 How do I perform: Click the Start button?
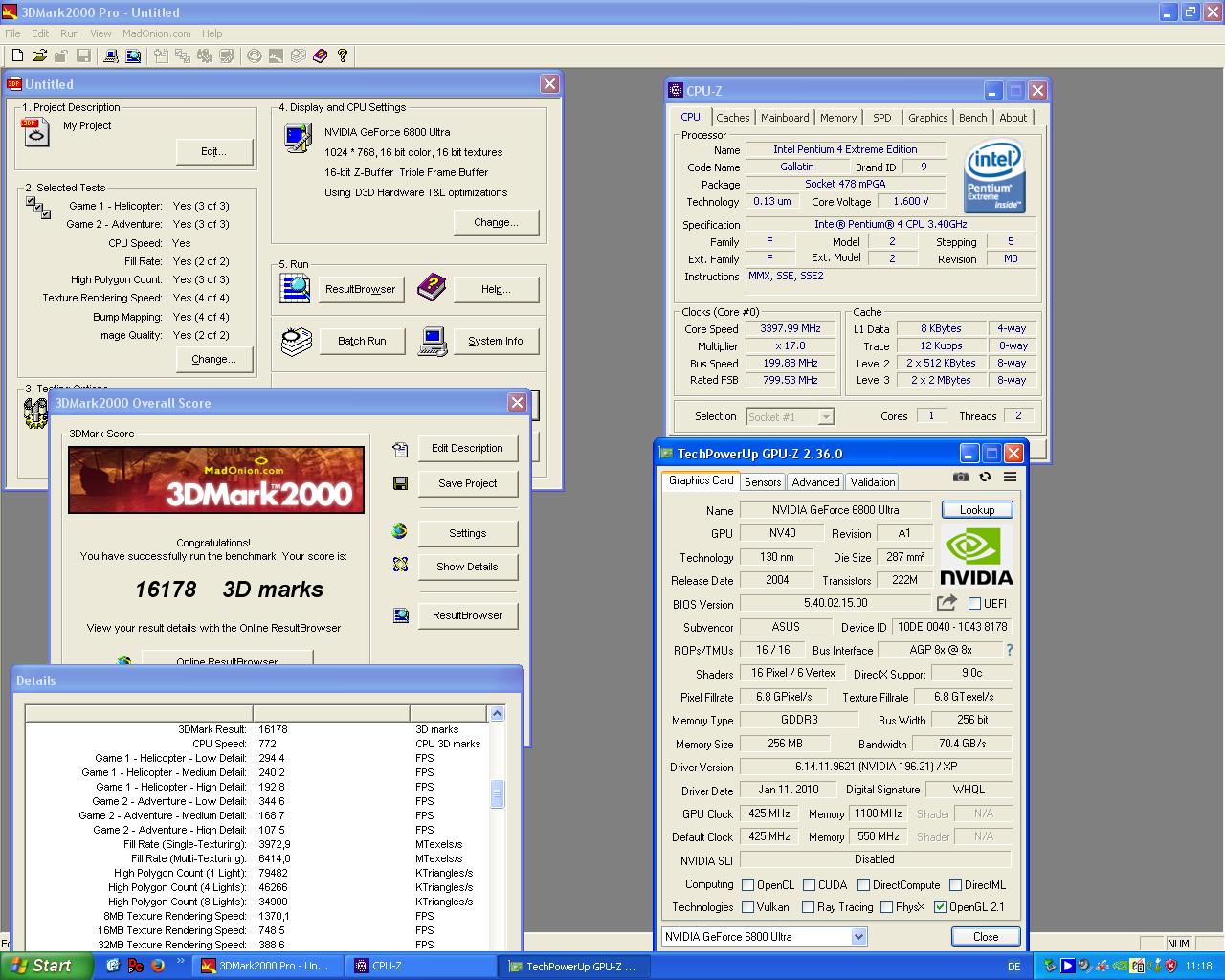(x=46, y=966)
